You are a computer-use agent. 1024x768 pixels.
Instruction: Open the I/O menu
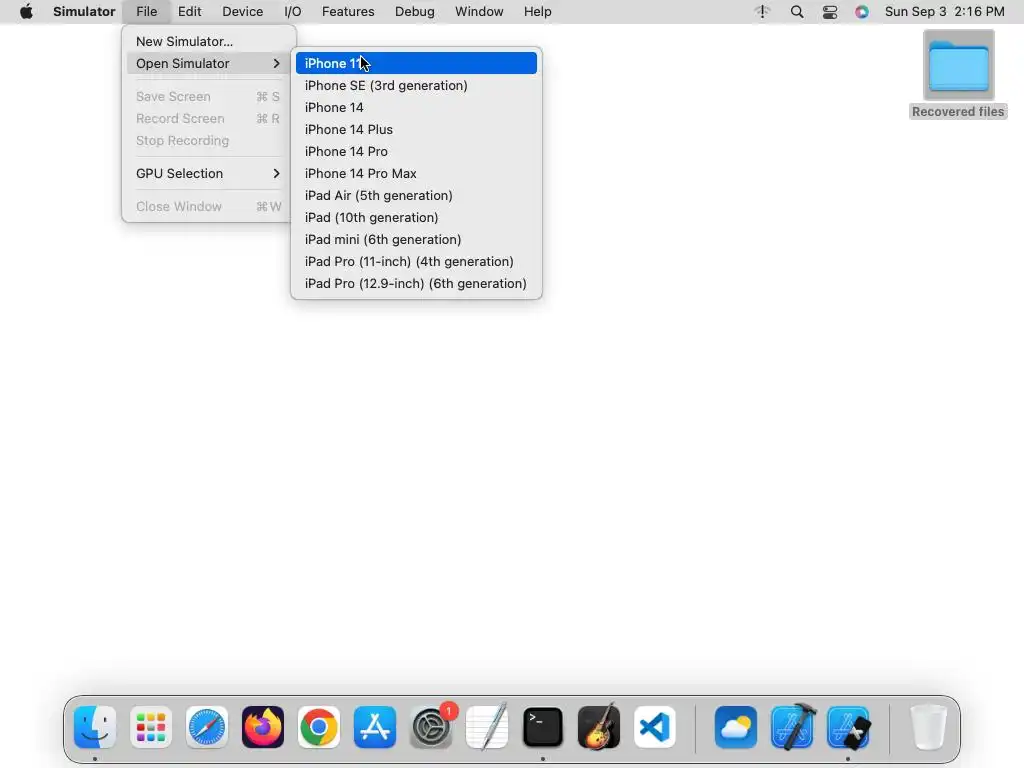pyautogui.click(x=293, y=12)
